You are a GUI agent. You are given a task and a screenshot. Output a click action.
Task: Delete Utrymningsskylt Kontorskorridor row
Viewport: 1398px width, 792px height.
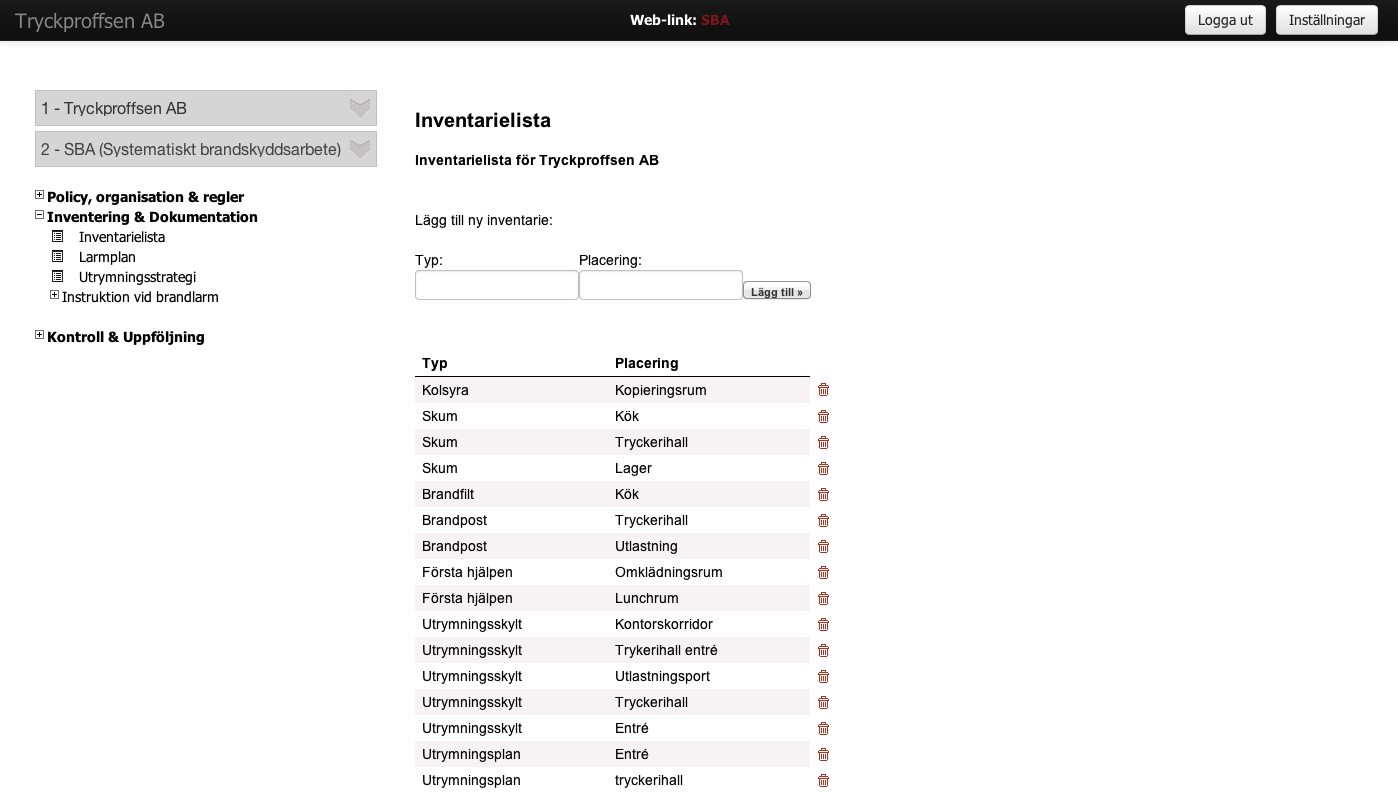click(x=824, y=624)
